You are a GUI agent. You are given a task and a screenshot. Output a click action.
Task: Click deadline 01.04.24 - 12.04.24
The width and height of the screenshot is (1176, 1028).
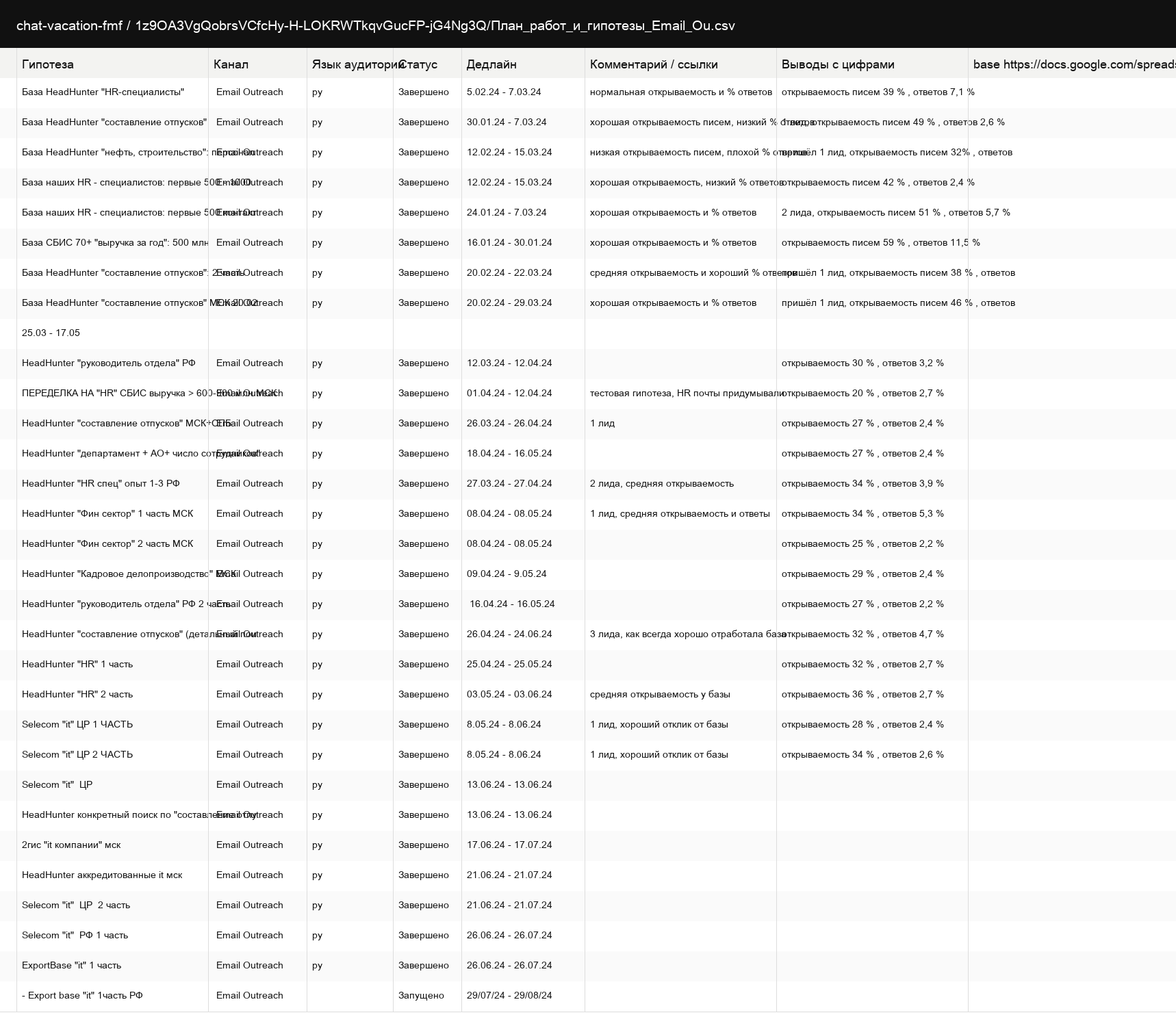pos(509,393)
